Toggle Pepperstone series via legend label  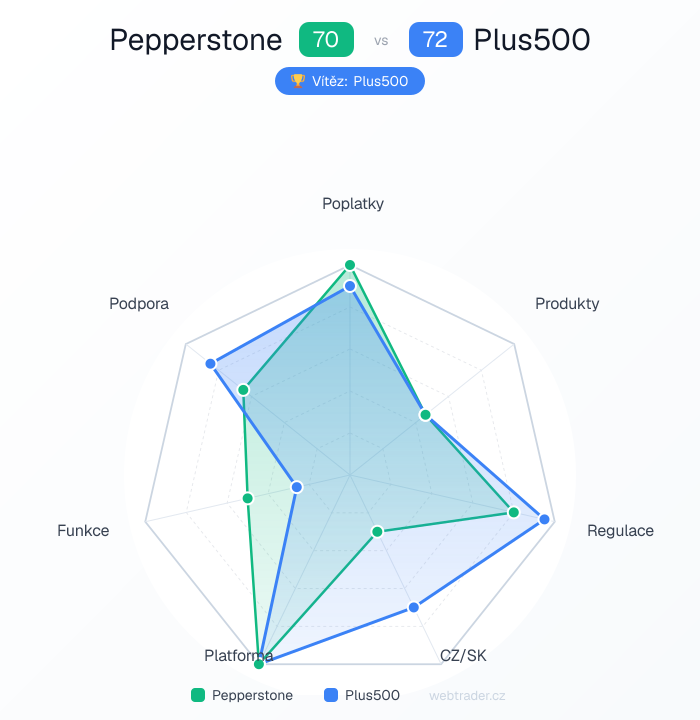tap(252, 695)
